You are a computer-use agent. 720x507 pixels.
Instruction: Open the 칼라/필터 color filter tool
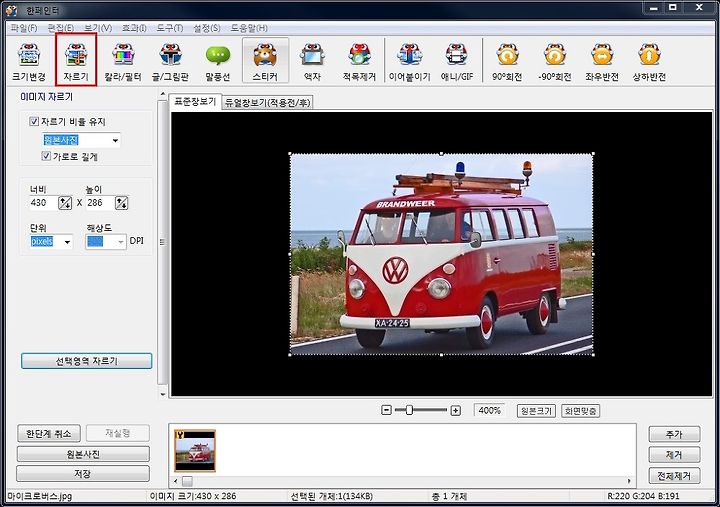(x=123, y=62)
